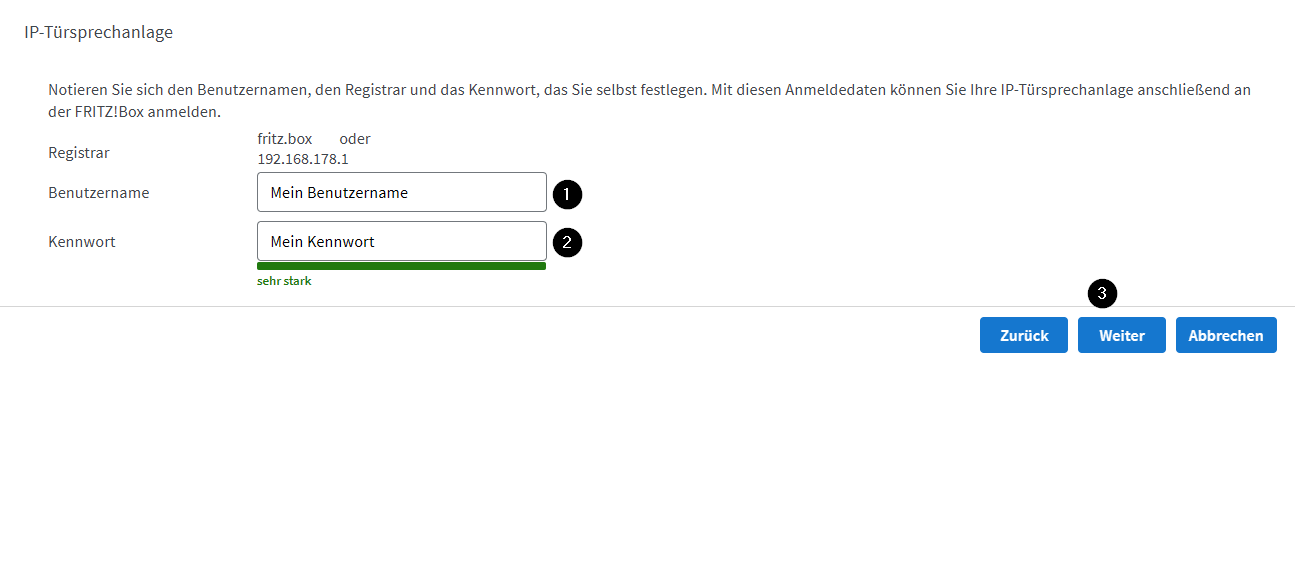Click the word 'oder' next to fritz.box
The image size is (1295, 587).
tap(354, 139)
